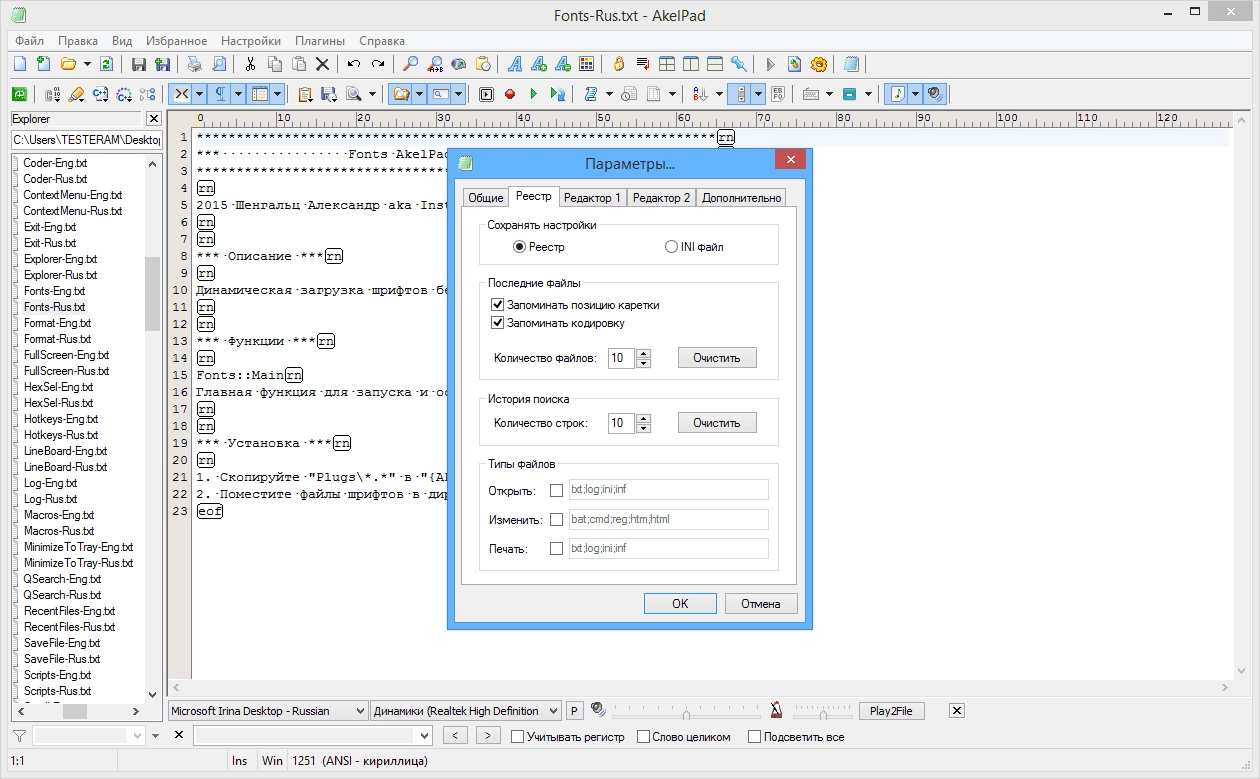Click the orange gear plugins icon
1260x779 pixels.
click(x=819, y=64)
